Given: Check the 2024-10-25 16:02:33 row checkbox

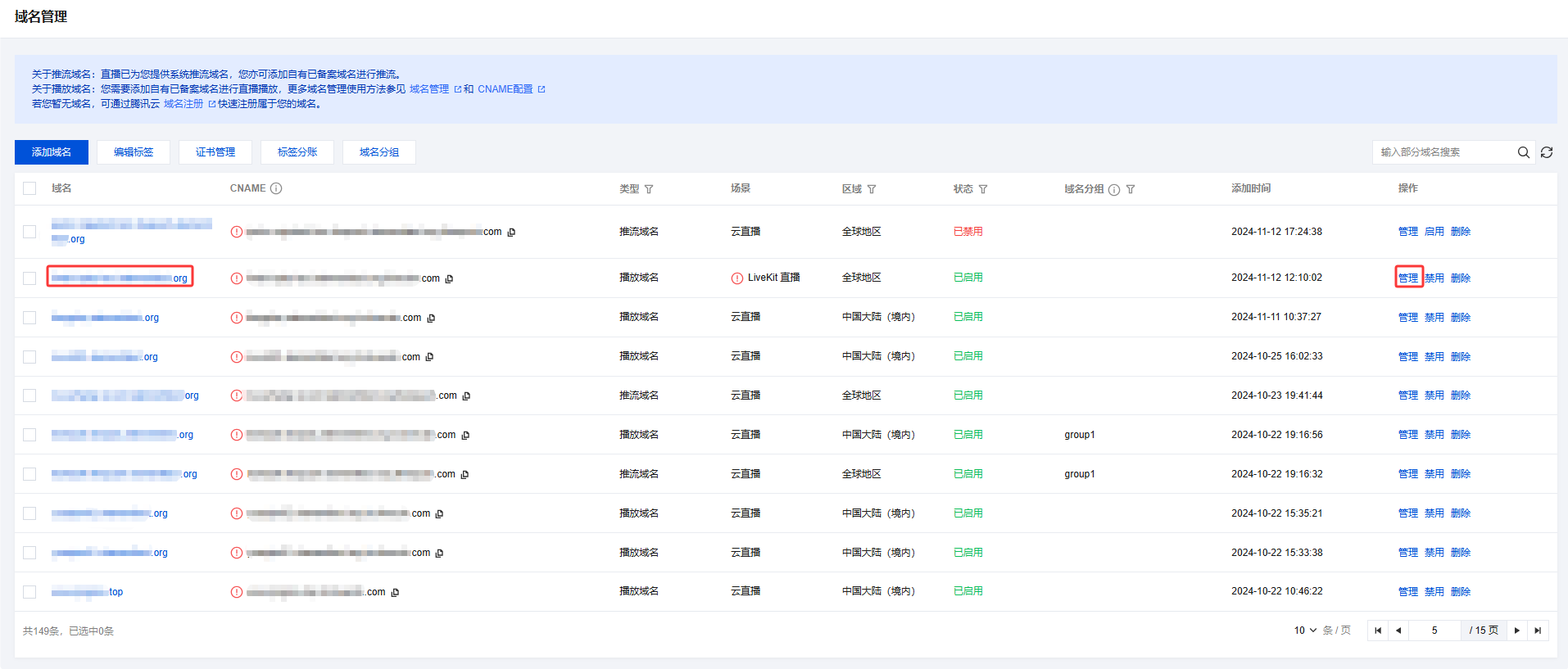Looking at the screenshot, I should [x=29, y=357].
